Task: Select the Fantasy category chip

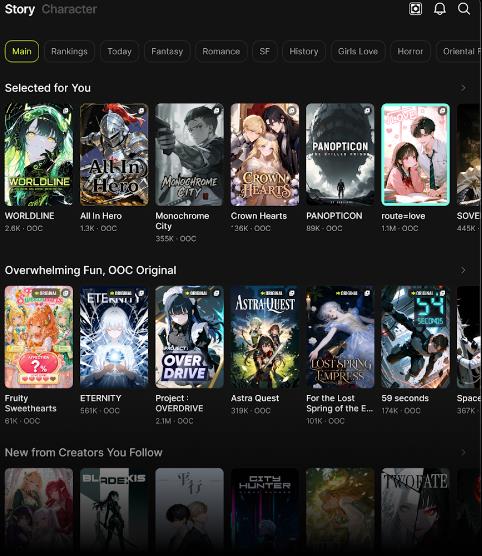Action: point(167,51)
